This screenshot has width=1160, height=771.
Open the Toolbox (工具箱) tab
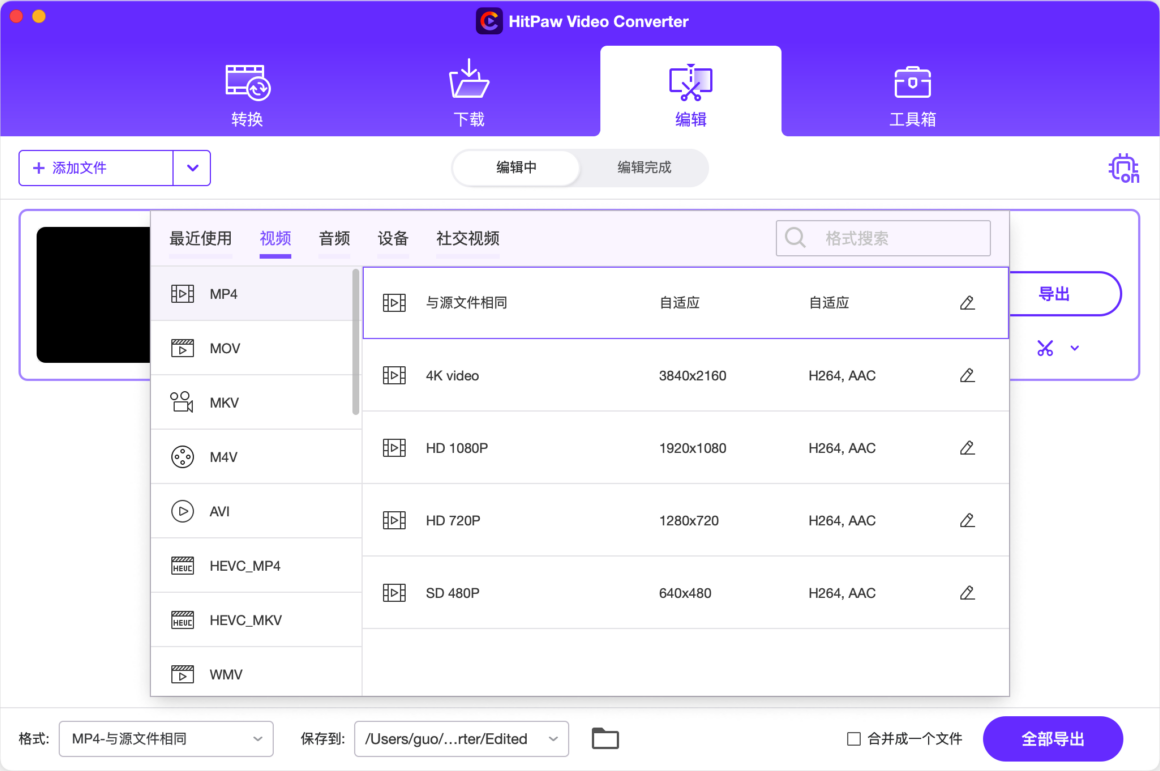[912, 95]
